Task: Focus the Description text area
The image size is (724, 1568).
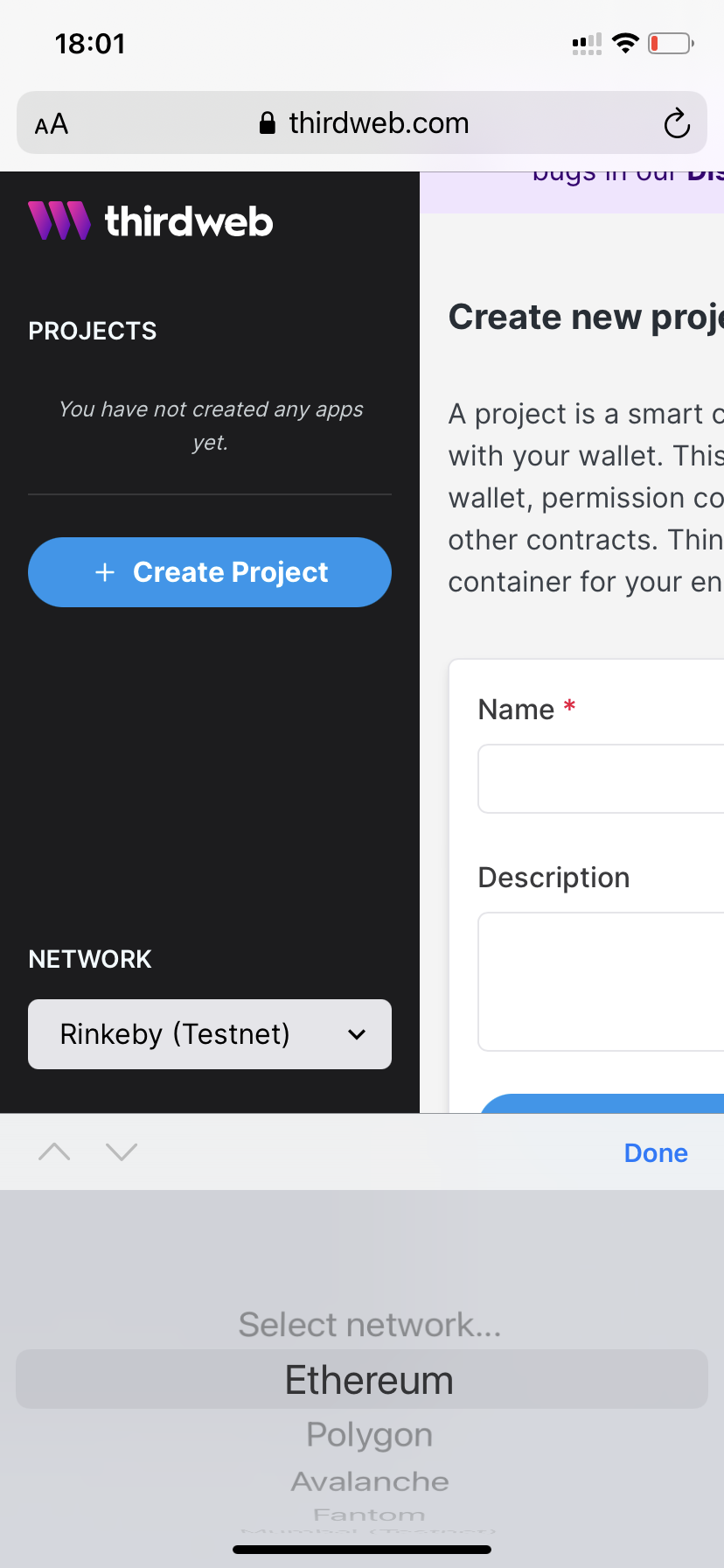Action: pos(601,982)
